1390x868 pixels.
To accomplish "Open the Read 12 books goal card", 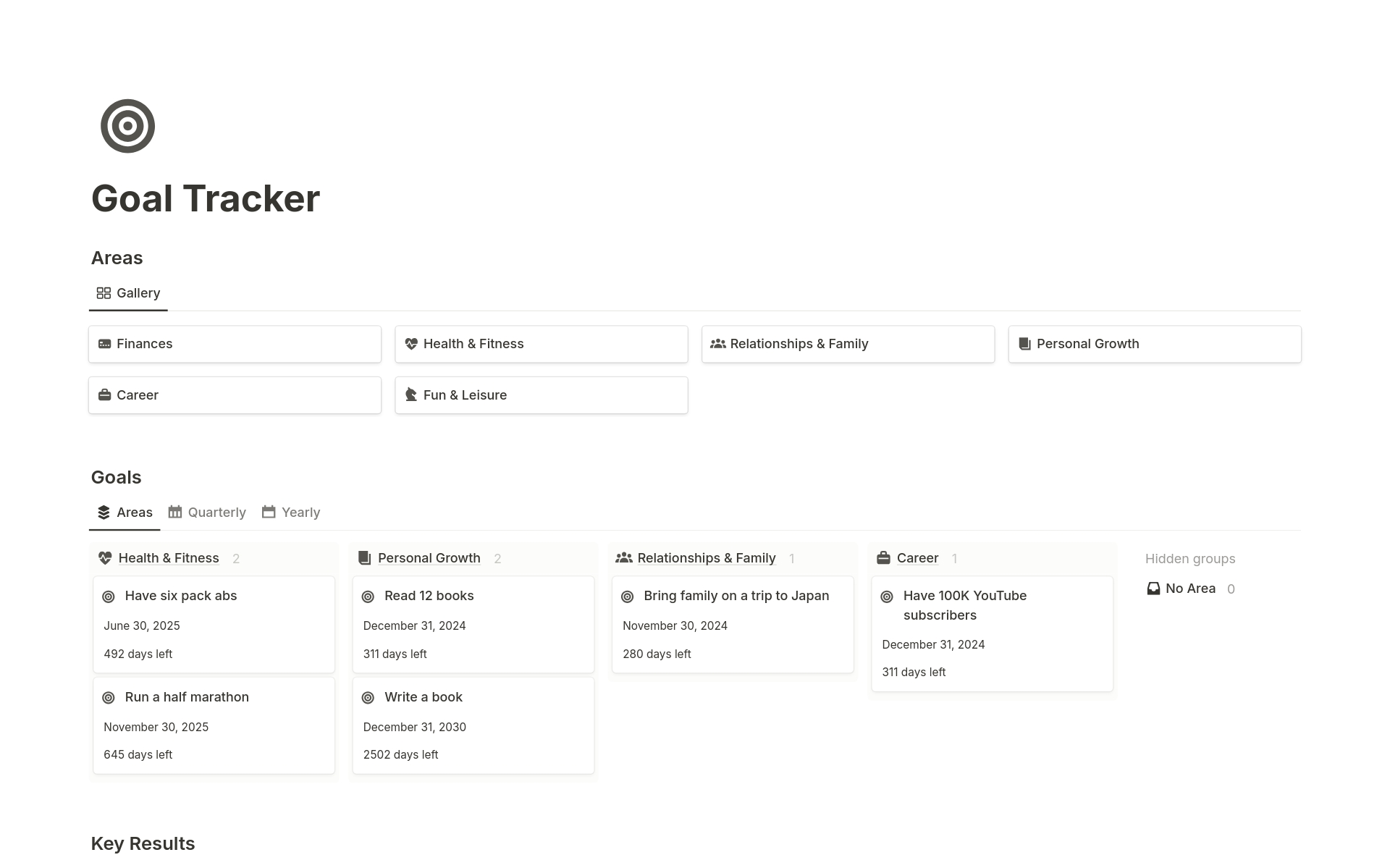I will pyautogui.click(x=429, y=596).
